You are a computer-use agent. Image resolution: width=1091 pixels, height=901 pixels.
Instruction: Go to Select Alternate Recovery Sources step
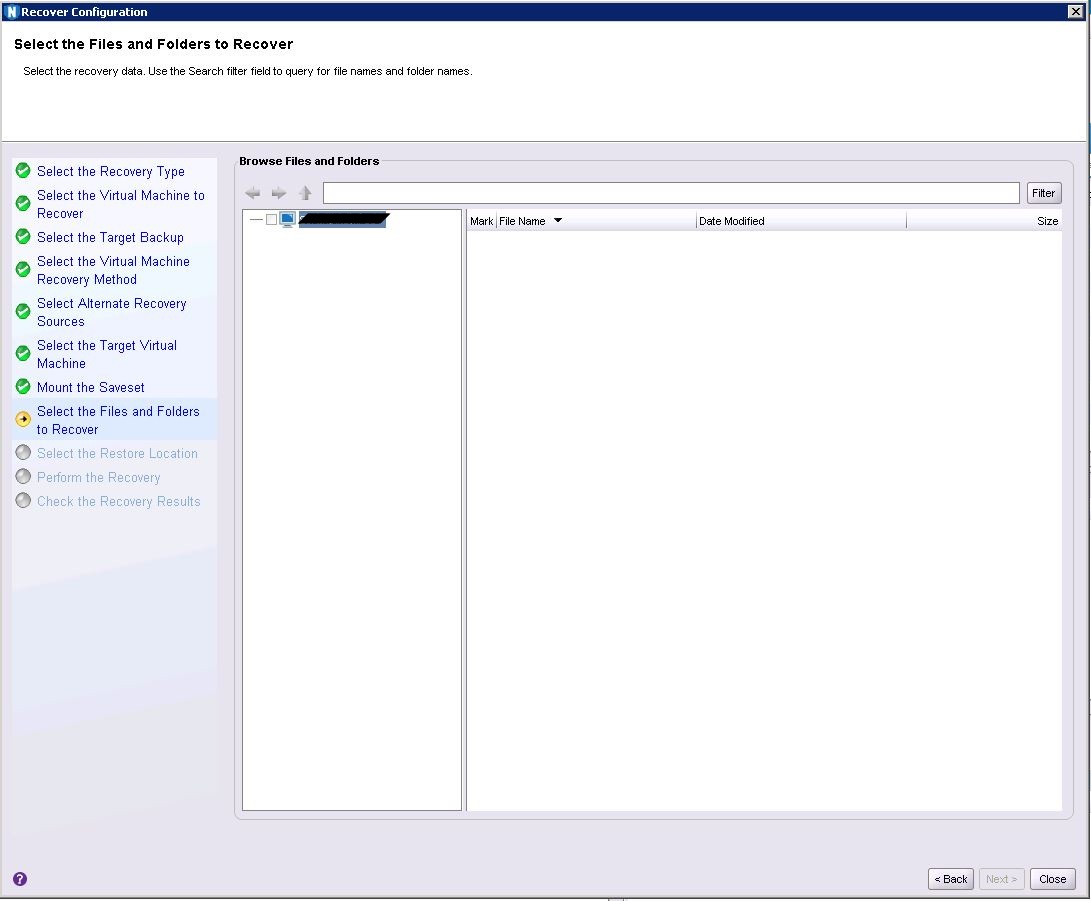click(x=111, y=312)
